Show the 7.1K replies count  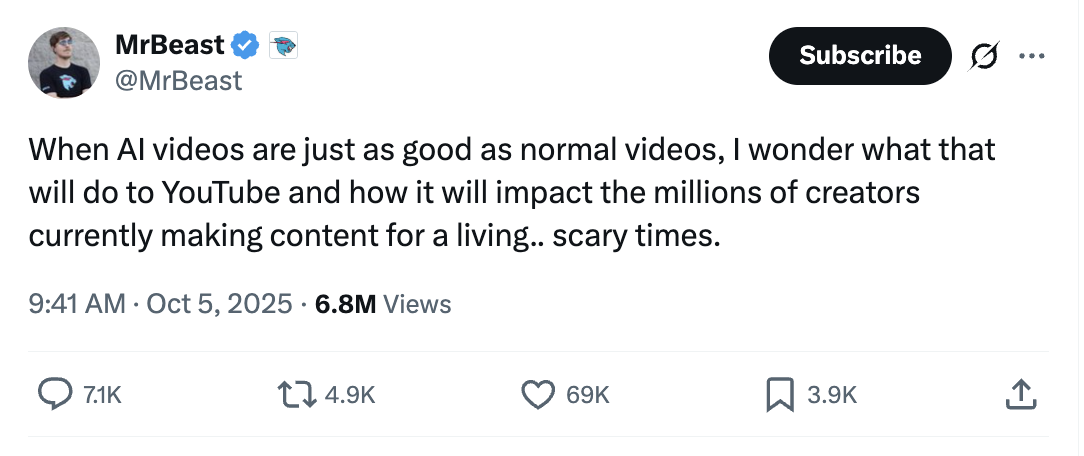pos(102,395)
